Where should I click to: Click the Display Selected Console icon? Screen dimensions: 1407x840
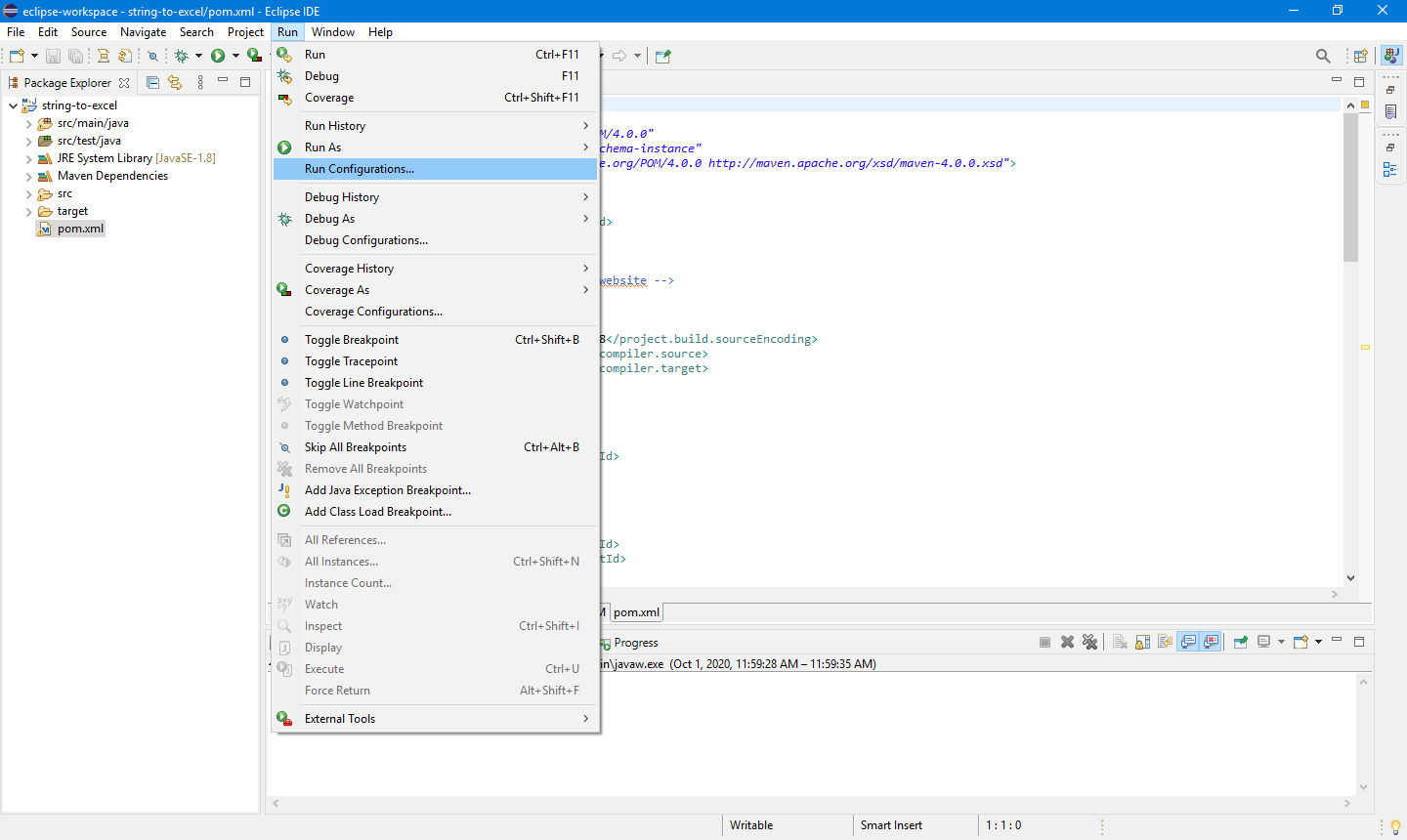pos(1264,642)
